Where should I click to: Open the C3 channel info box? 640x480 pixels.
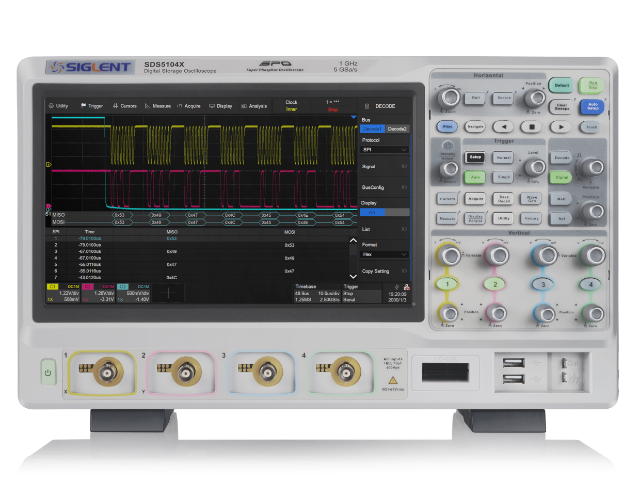click(x=133, y=293)
